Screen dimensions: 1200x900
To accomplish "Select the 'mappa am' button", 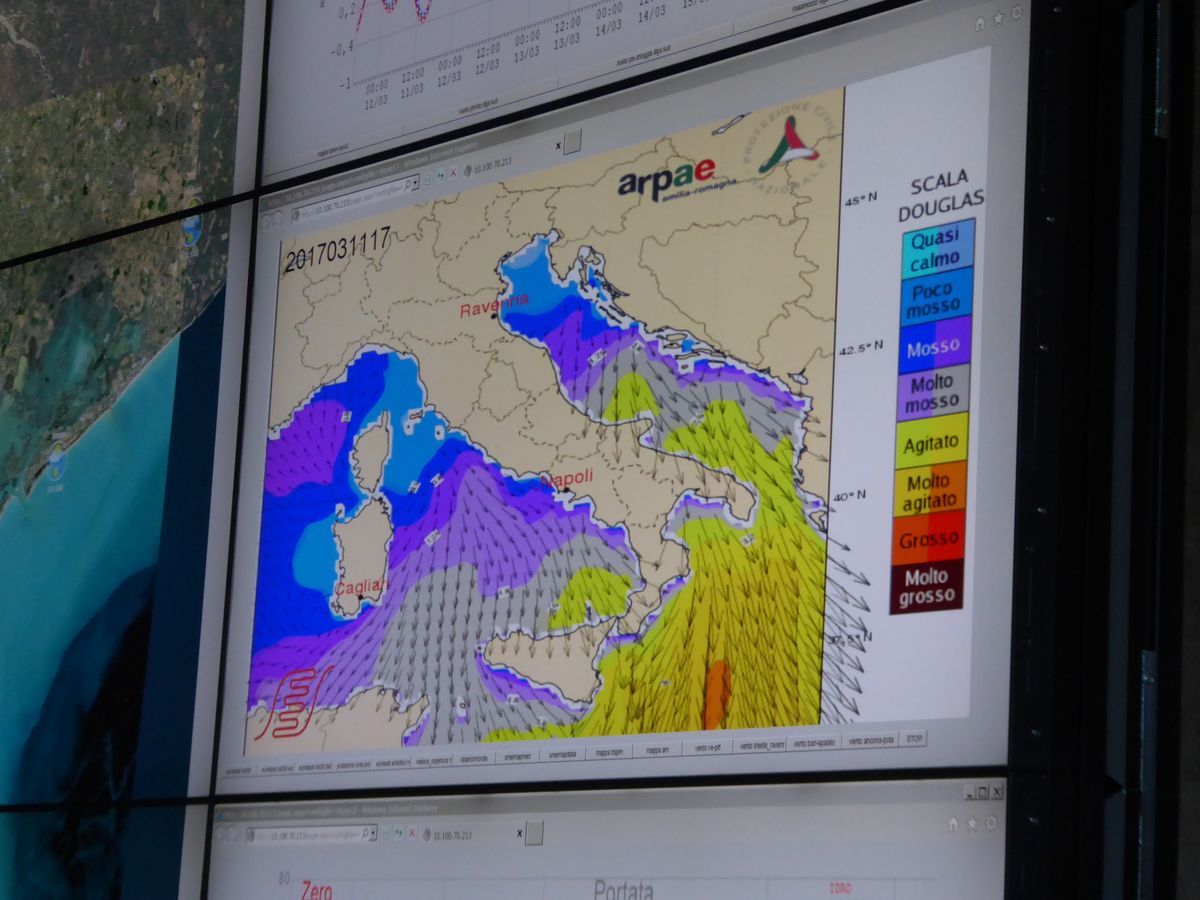I will (658, 749).
